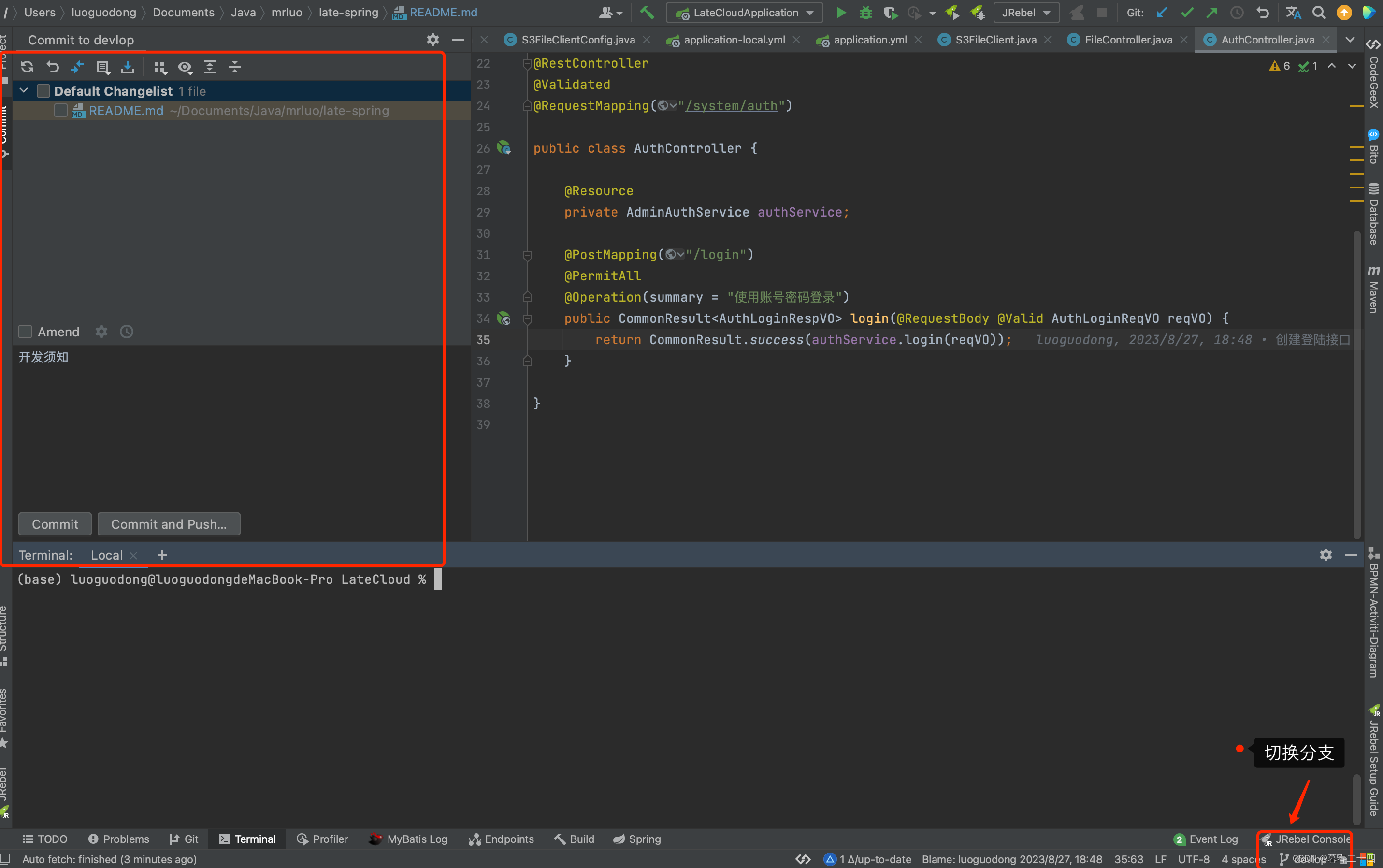Click Commit and Push button
The width and height of the screenshot is (1383, 868).
[x=169, y=524]
